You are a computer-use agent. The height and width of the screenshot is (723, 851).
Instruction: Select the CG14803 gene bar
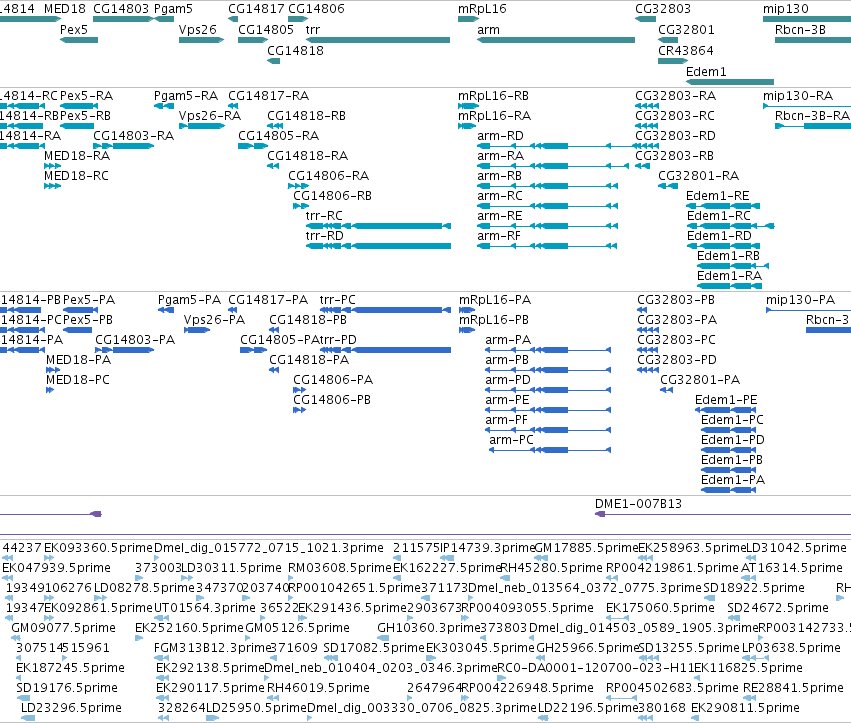123,19
